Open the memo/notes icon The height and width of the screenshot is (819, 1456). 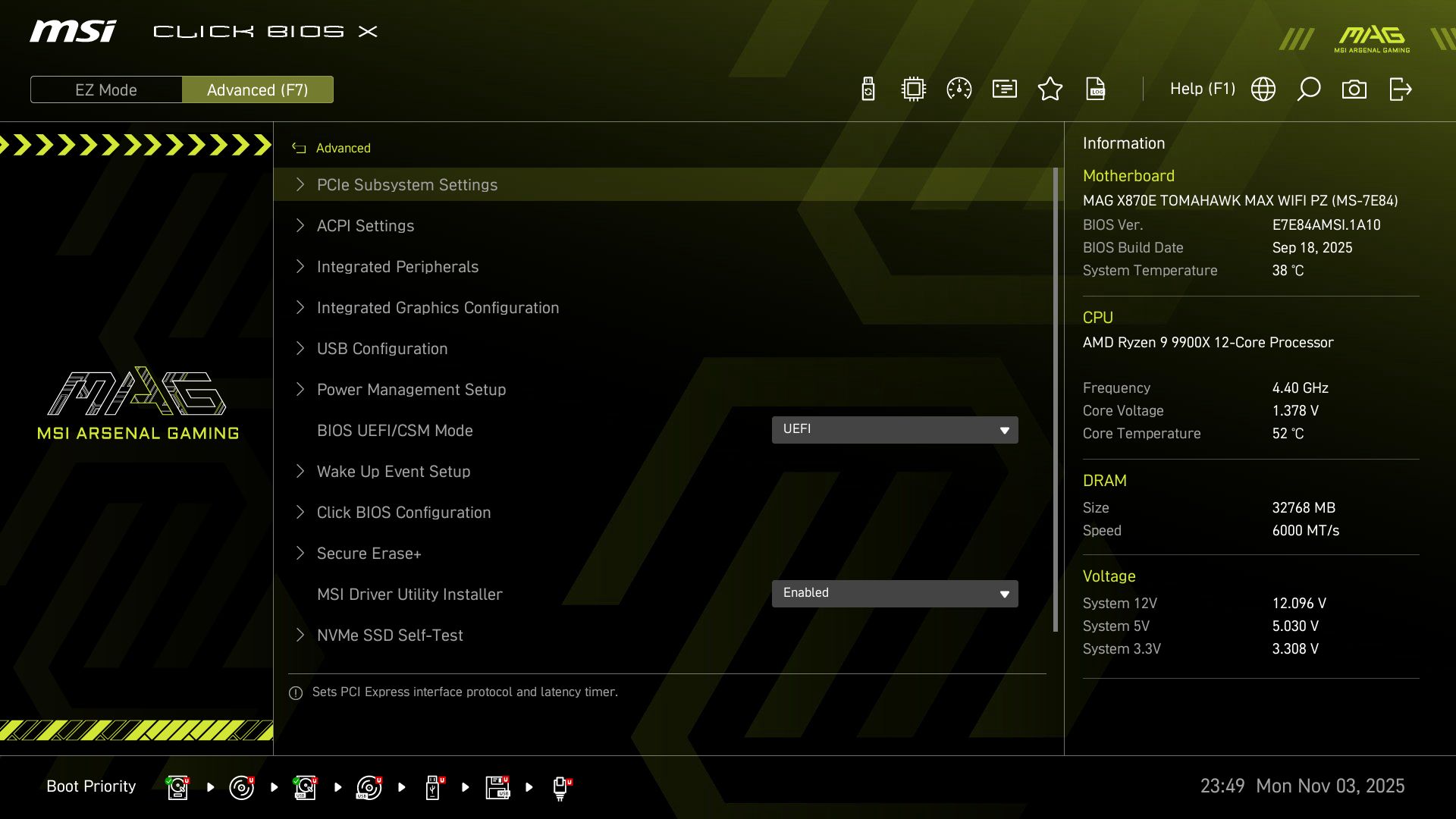[x=1004, y=89]
